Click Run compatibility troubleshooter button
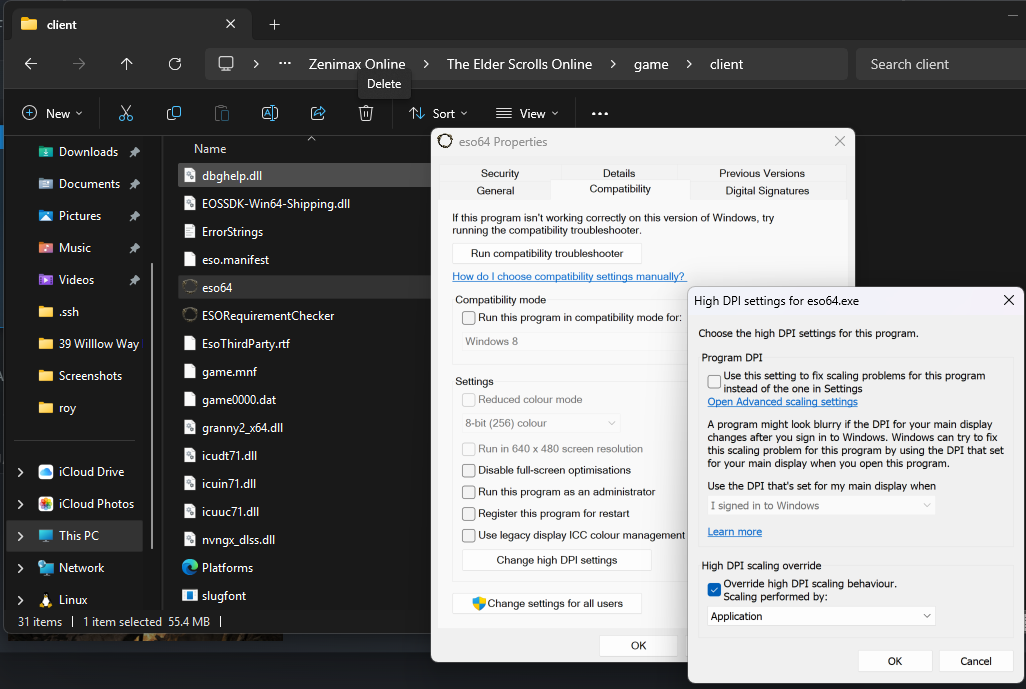1026x689 pixels. 546,253
